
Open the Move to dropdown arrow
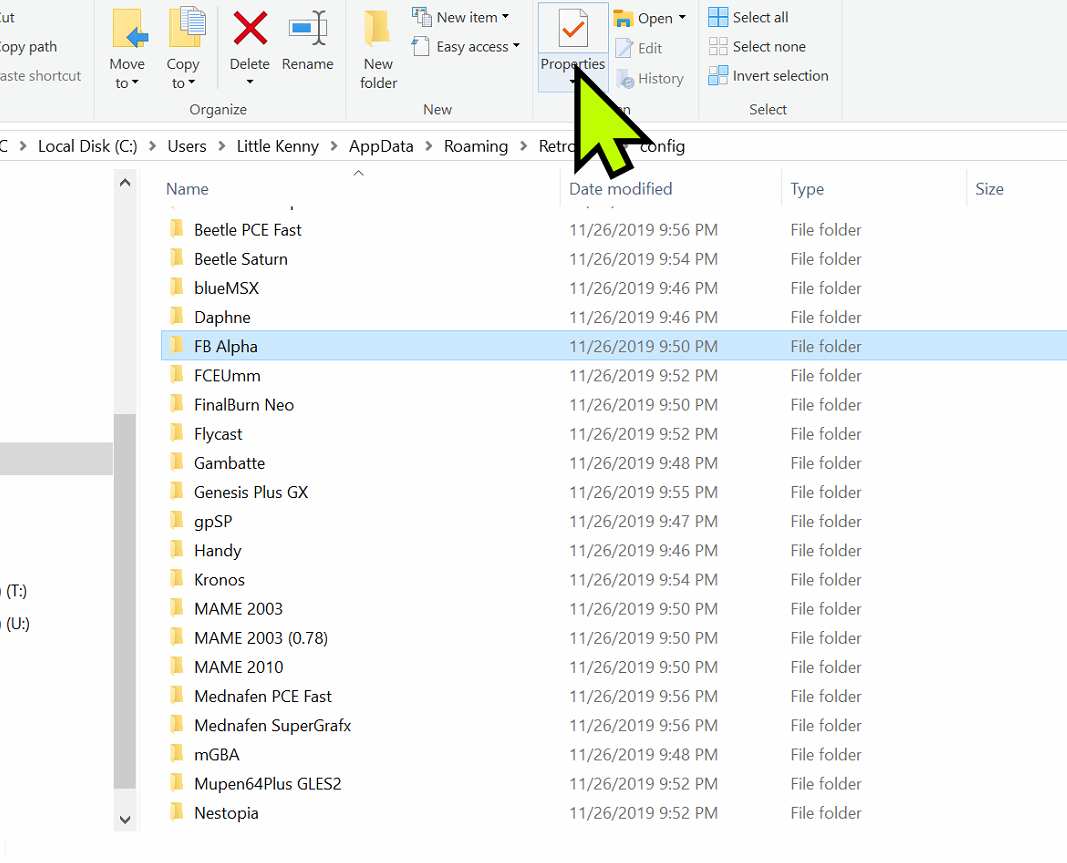click(135, 82)
